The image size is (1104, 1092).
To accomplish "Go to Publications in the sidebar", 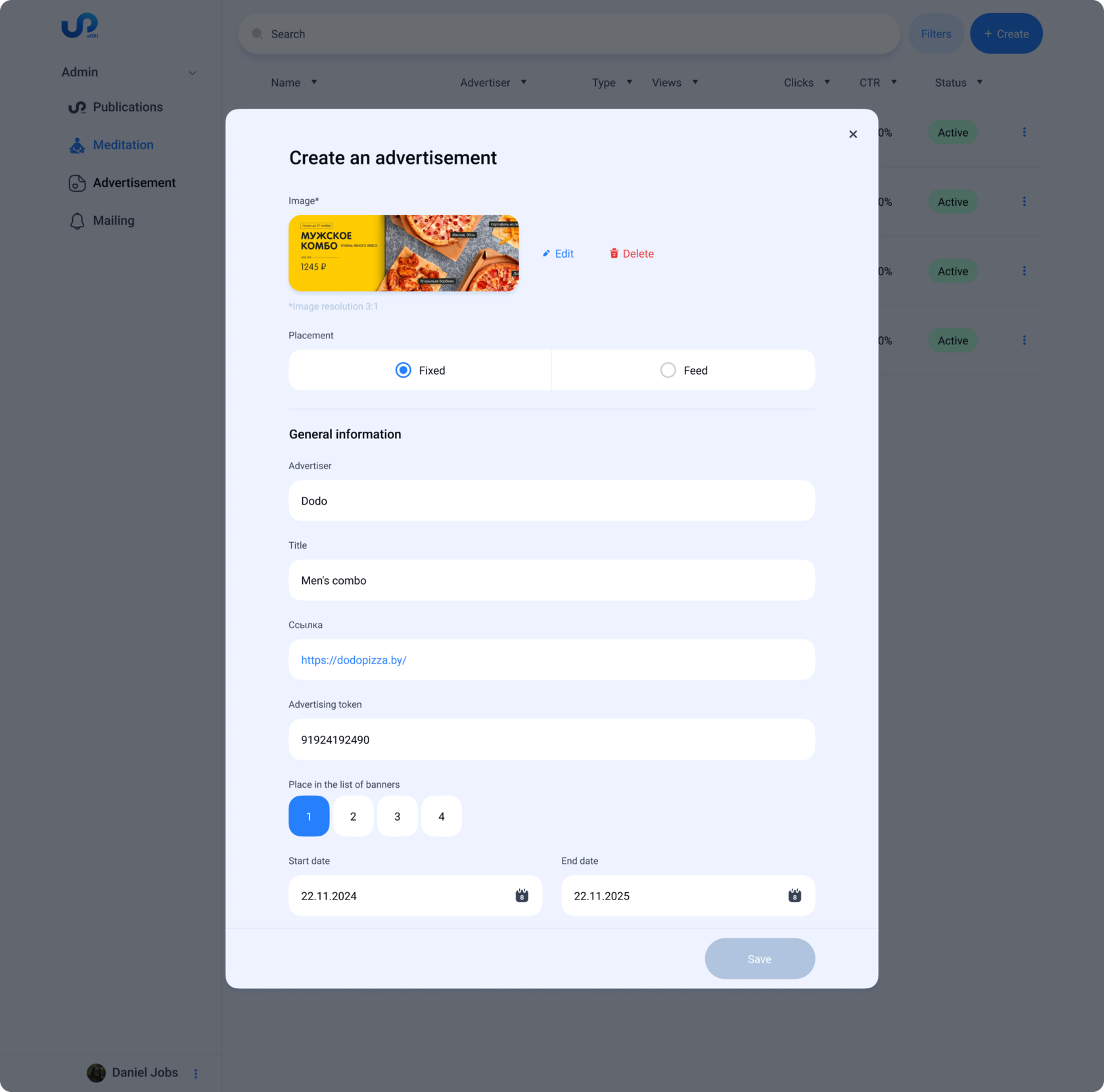I will (x=127, y=107).
